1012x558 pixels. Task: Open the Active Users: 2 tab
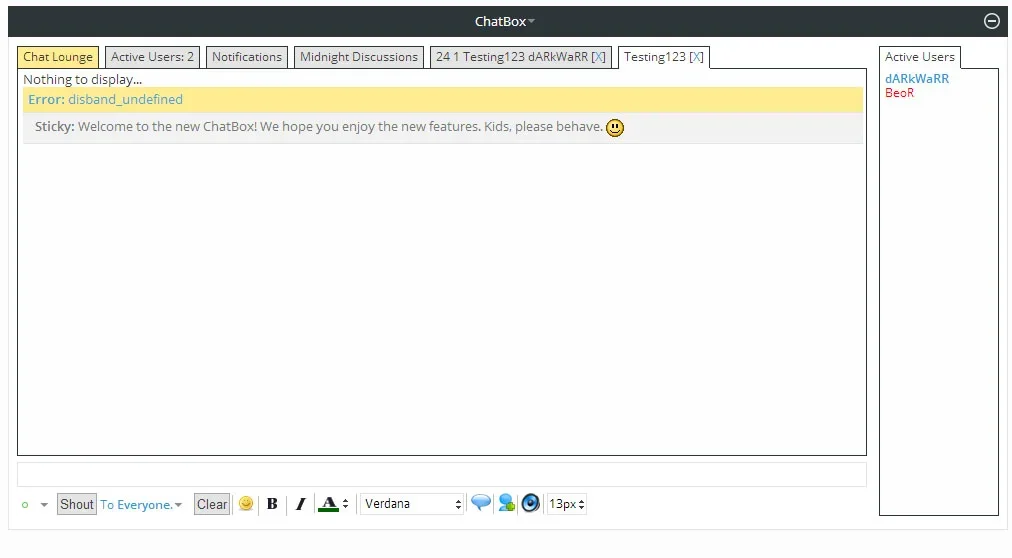(x=152, y=57)
